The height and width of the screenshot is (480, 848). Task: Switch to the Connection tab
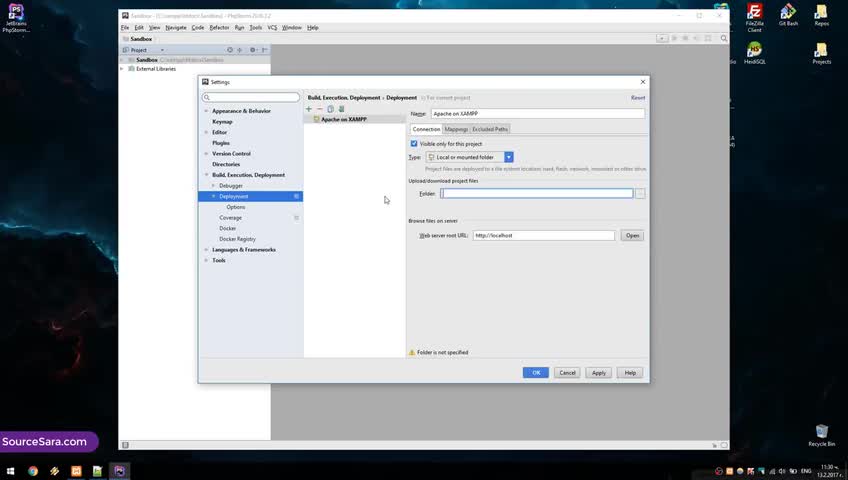pyautogui.click(x=426, y=129)
